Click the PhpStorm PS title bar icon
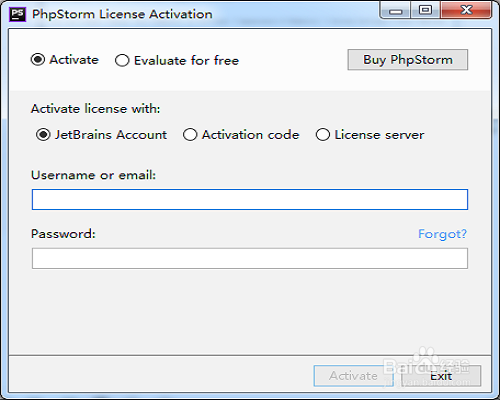This screenshot has width=500, height=400. pos(18,14)
